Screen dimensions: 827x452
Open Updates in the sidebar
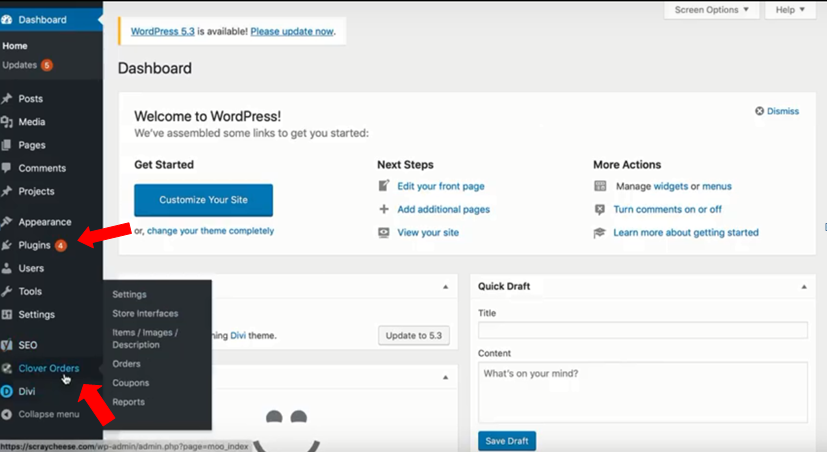(x=20, y=65)
